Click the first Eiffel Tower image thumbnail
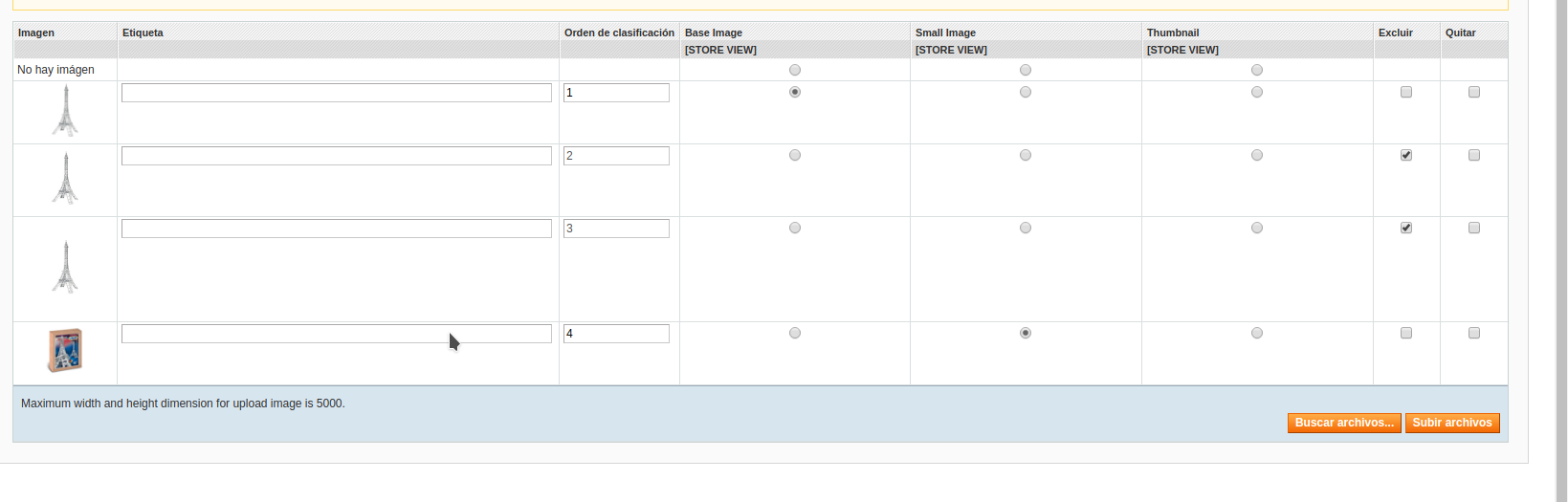The width and height of the screenshot is (1568, 502). (65, 111)
